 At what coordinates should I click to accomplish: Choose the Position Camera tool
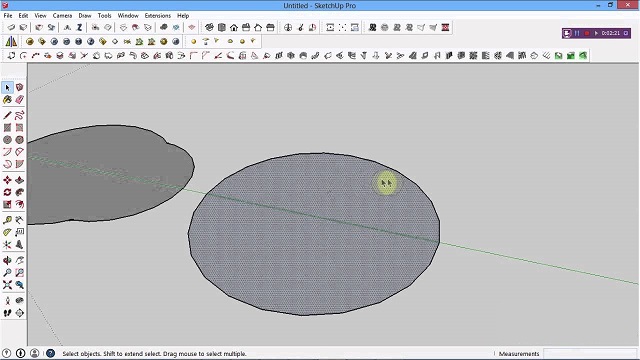point(7,301)
